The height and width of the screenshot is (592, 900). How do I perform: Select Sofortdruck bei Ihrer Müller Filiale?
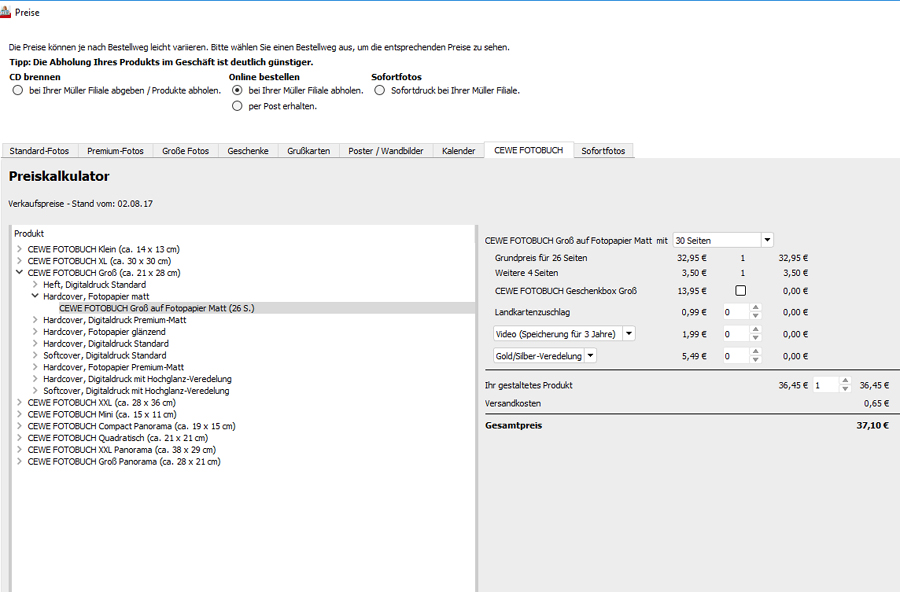[380, 90]
